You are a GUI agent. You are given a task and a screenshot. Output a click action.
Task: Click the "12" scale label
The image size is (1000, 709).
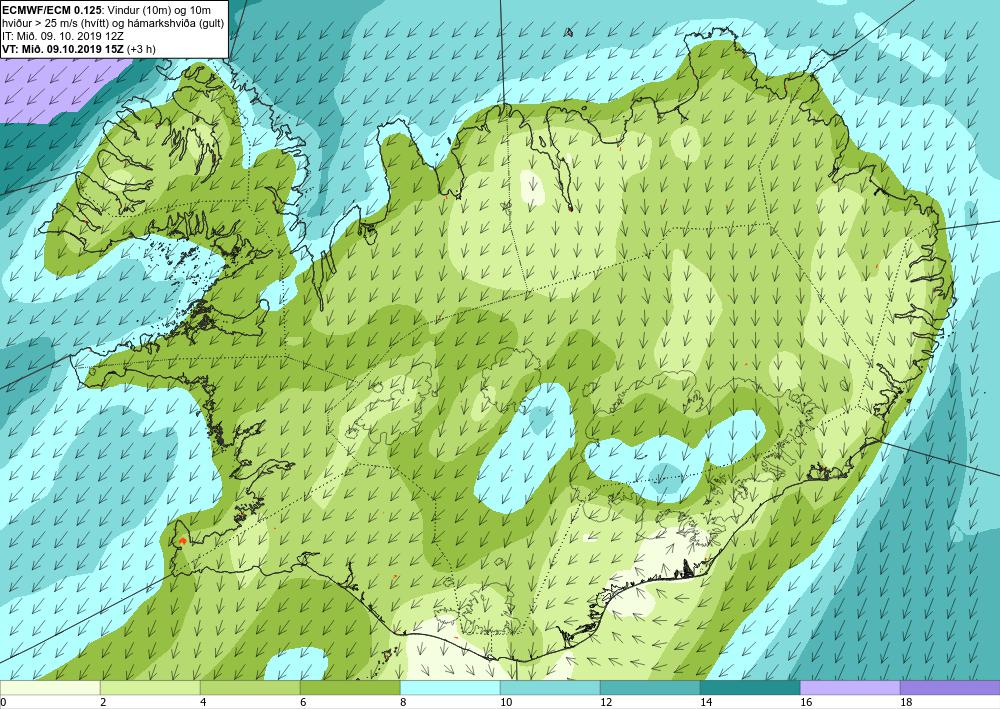tap(606, 702)
